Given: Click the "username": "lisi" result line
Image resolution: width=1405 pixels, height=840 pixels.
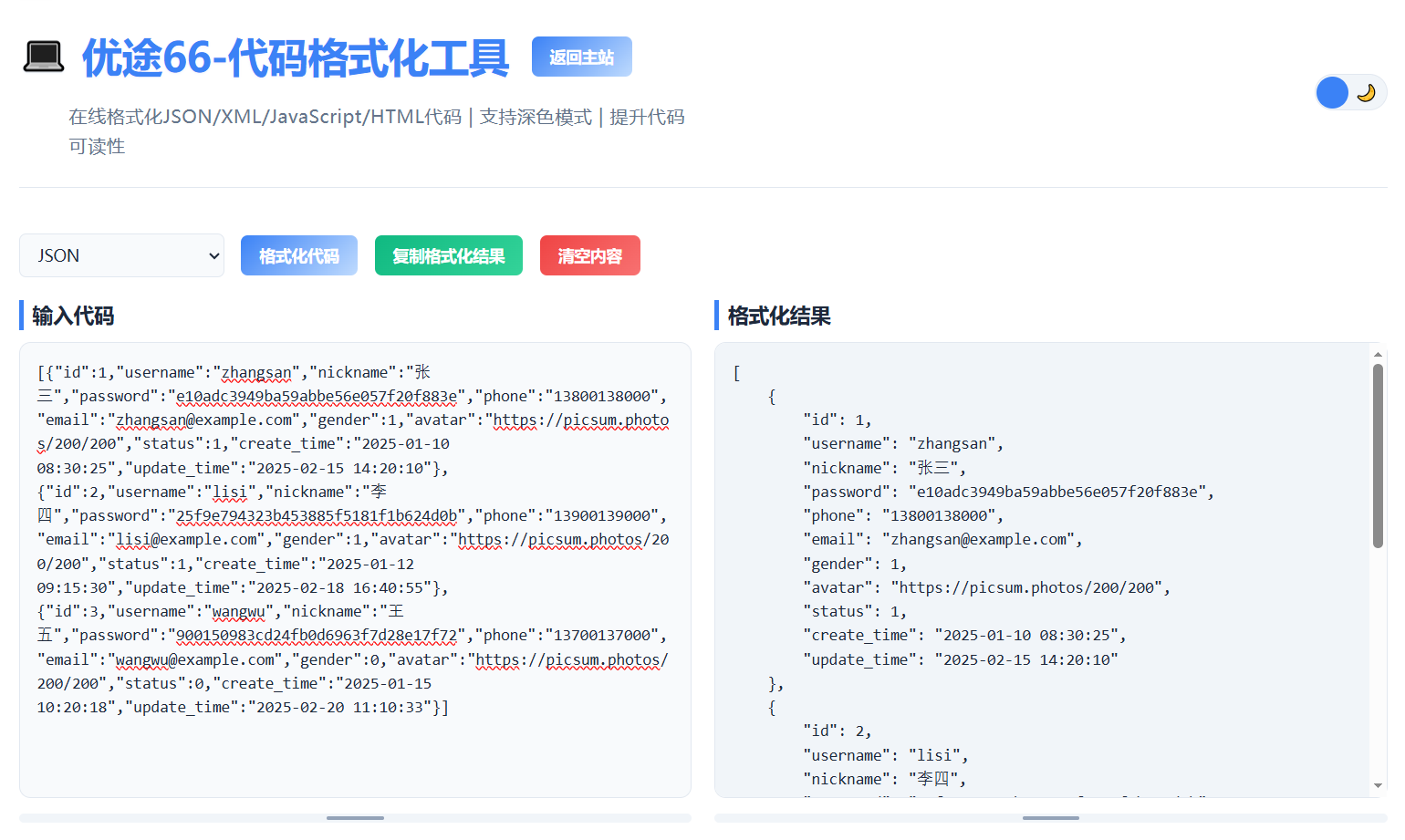Looking at the screenshot, I should (x=886, y=755).
